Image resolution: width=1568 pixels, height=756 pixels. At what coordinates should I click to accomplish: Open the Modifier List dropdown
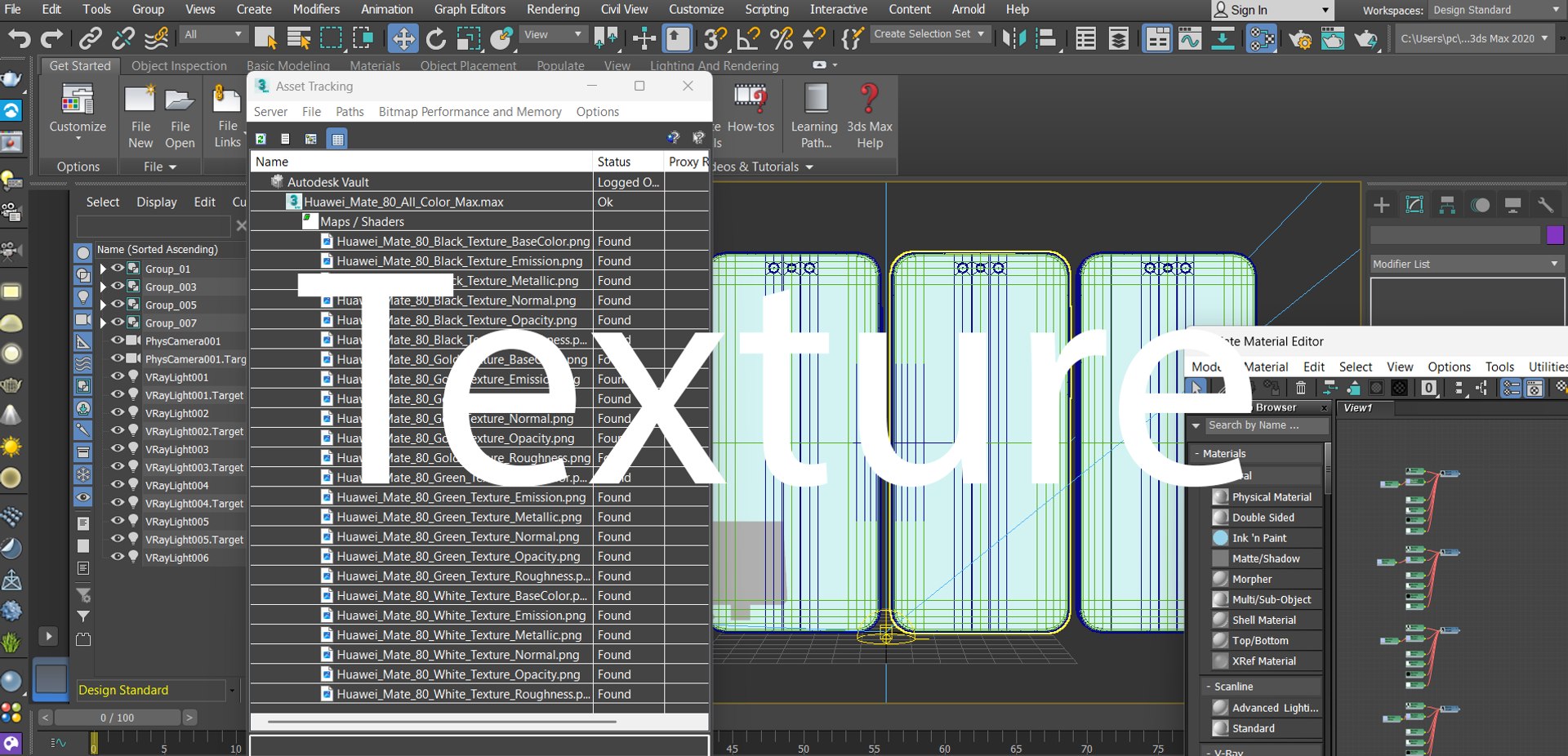[1466, 264]
